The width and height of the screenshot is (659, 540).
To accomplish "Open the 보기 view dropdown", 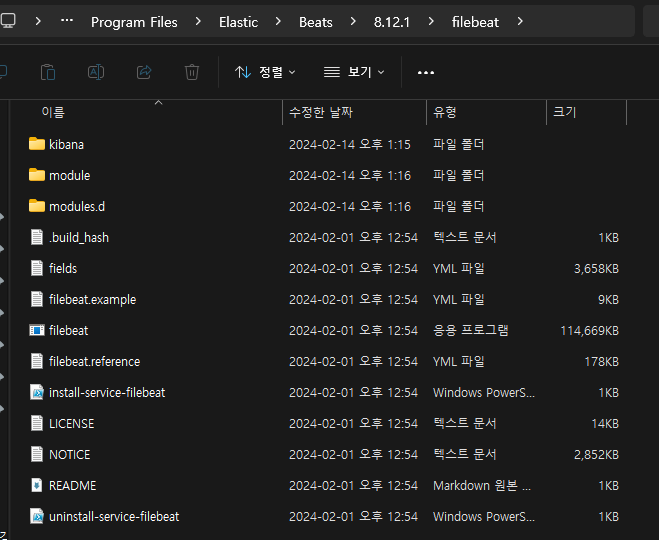I will point(354,72).
